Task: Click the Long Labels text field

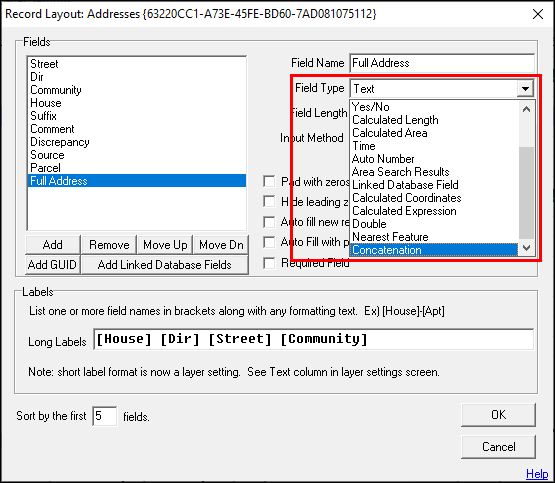Action: (x=314, y=339)
